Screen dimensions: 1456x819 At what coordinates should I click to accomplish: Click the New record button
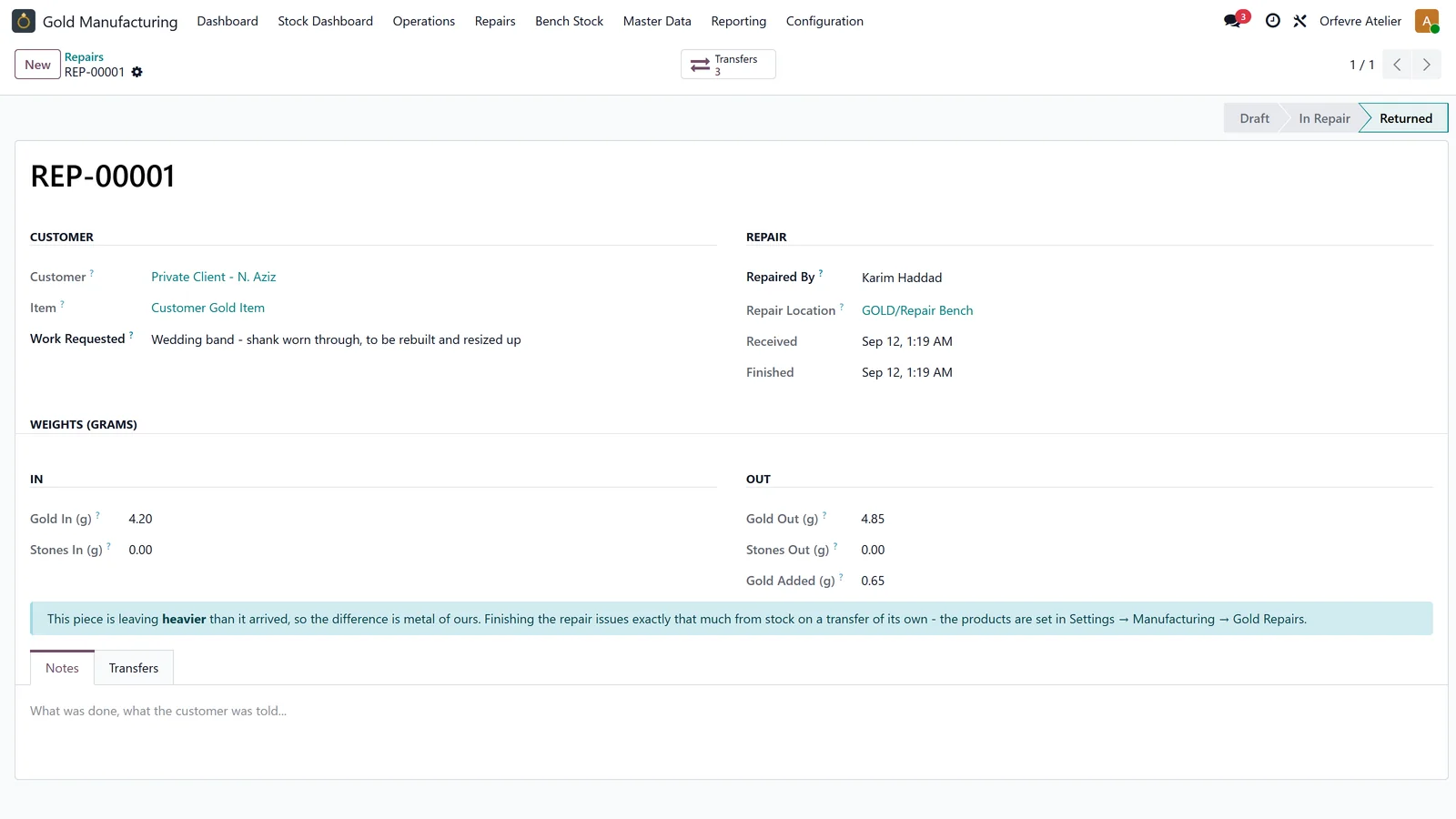pos(37,65)
